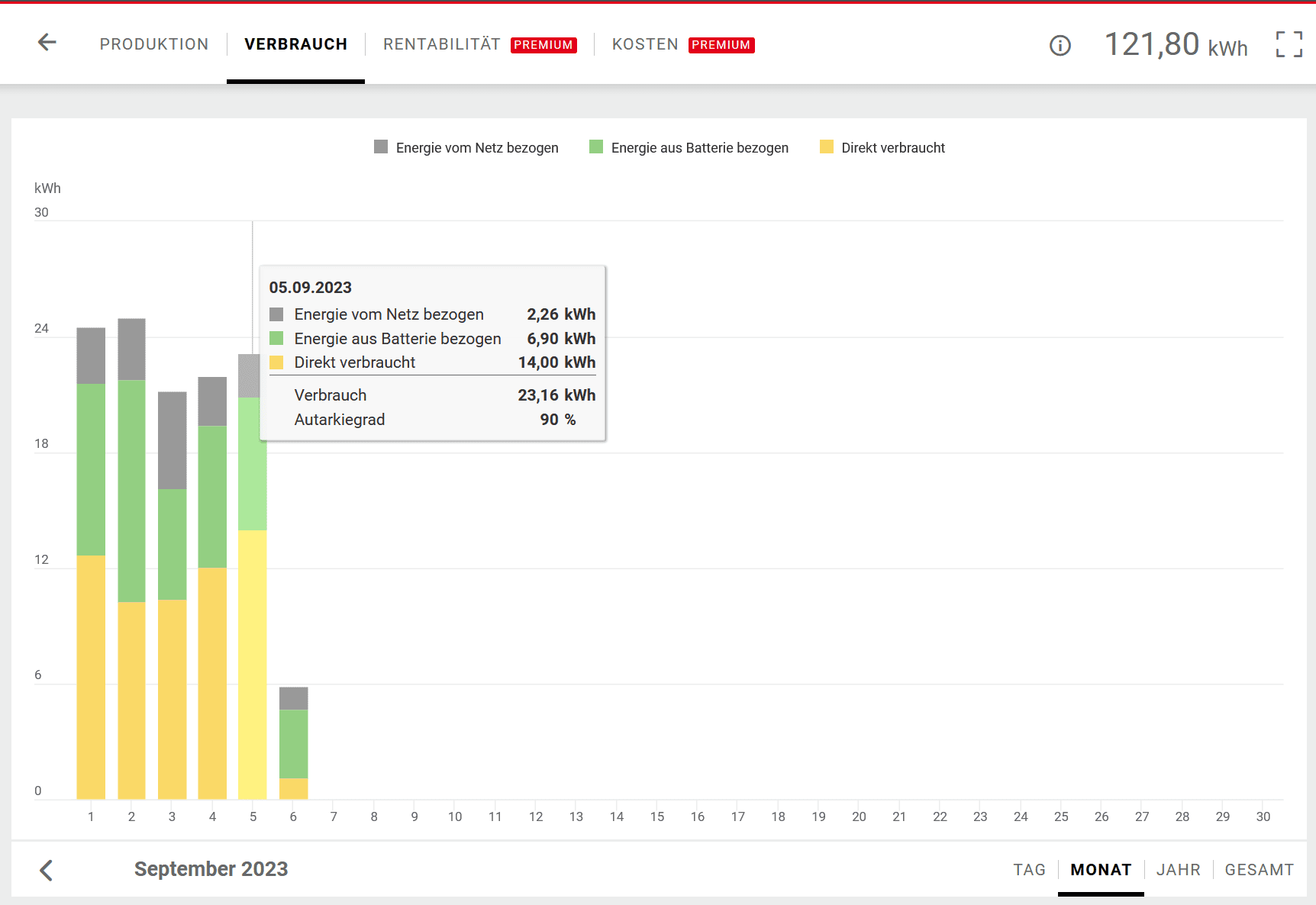
Task: Select the bar for day 3
Action: point(172,596)
